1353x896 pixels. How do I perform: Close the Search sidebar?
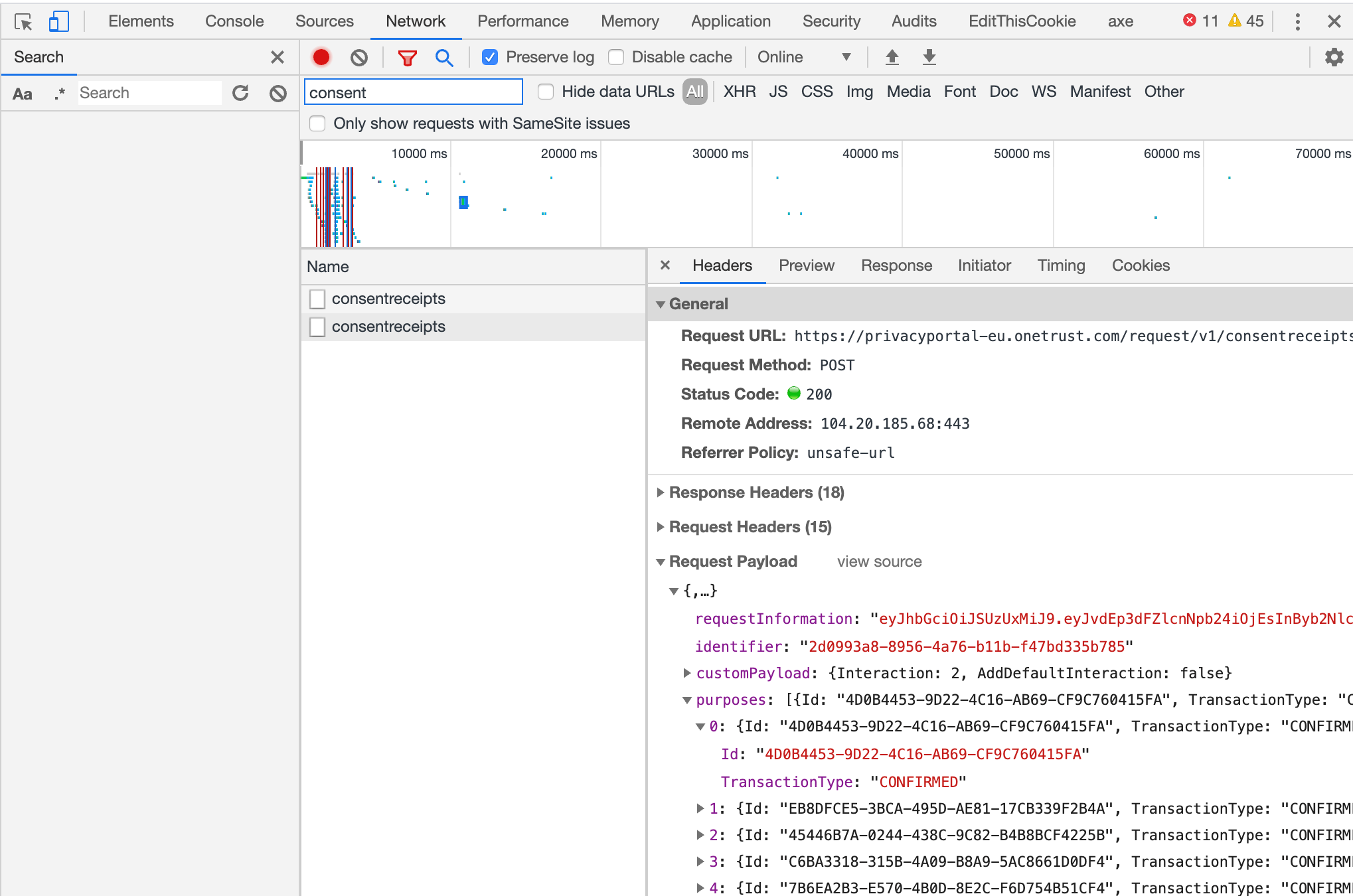click(278, 57)
